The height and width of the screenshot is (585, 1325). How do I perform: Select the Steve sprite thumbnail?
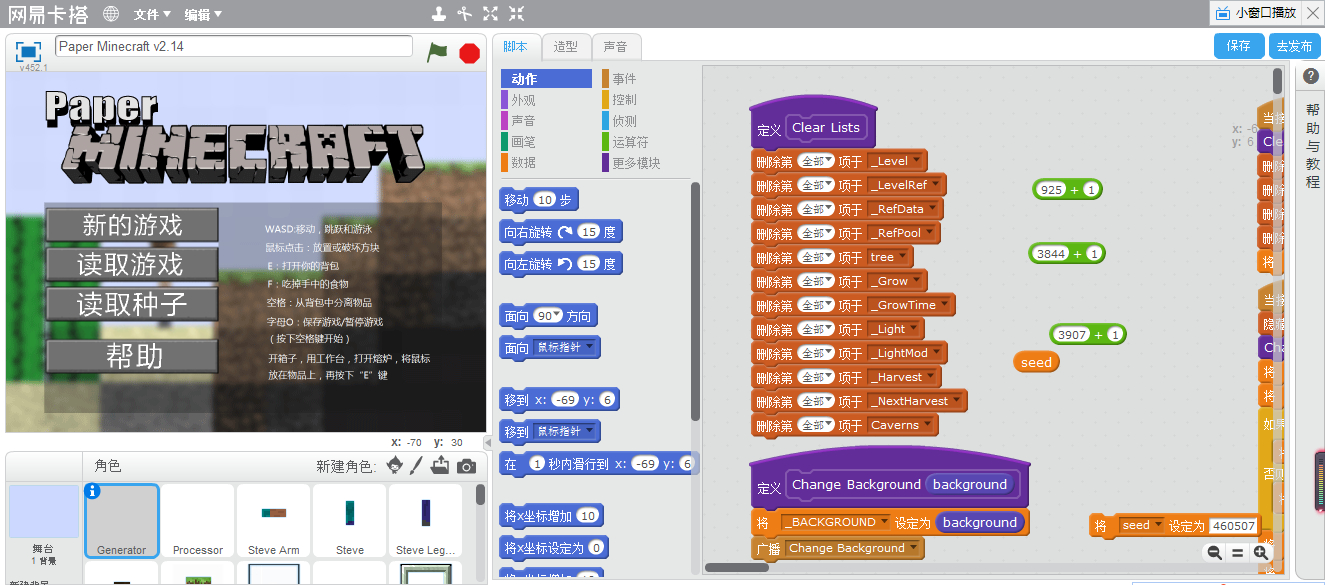pyautogui.click(x=350, y=520)
